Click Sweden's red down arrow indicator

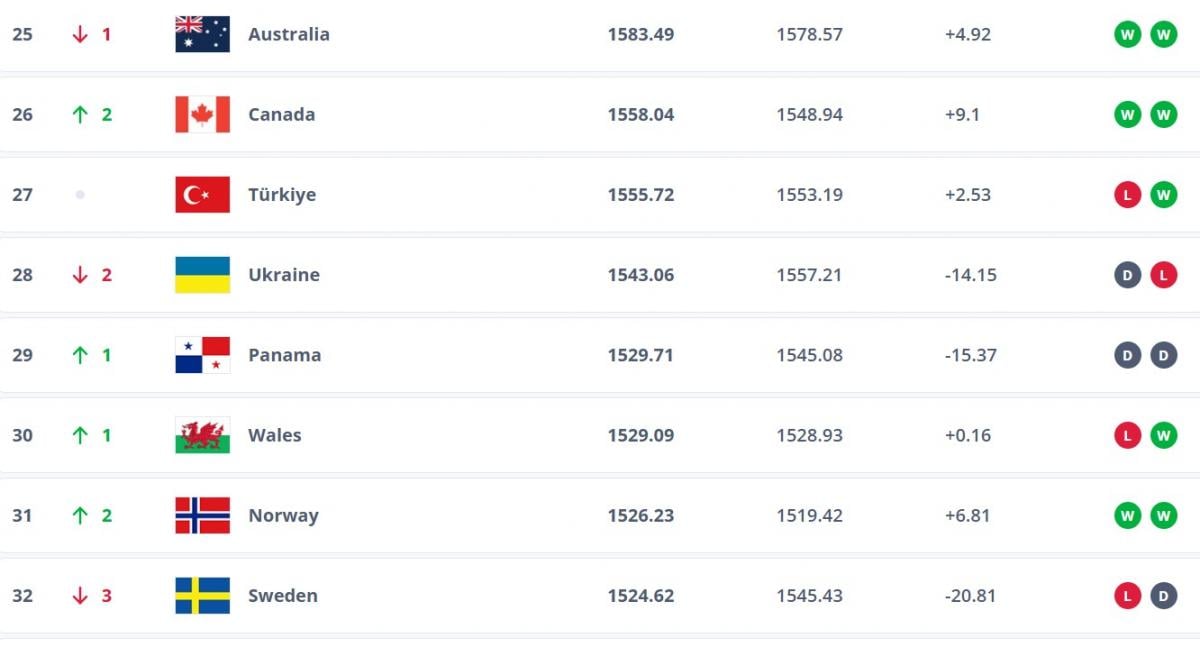point(80,595)
